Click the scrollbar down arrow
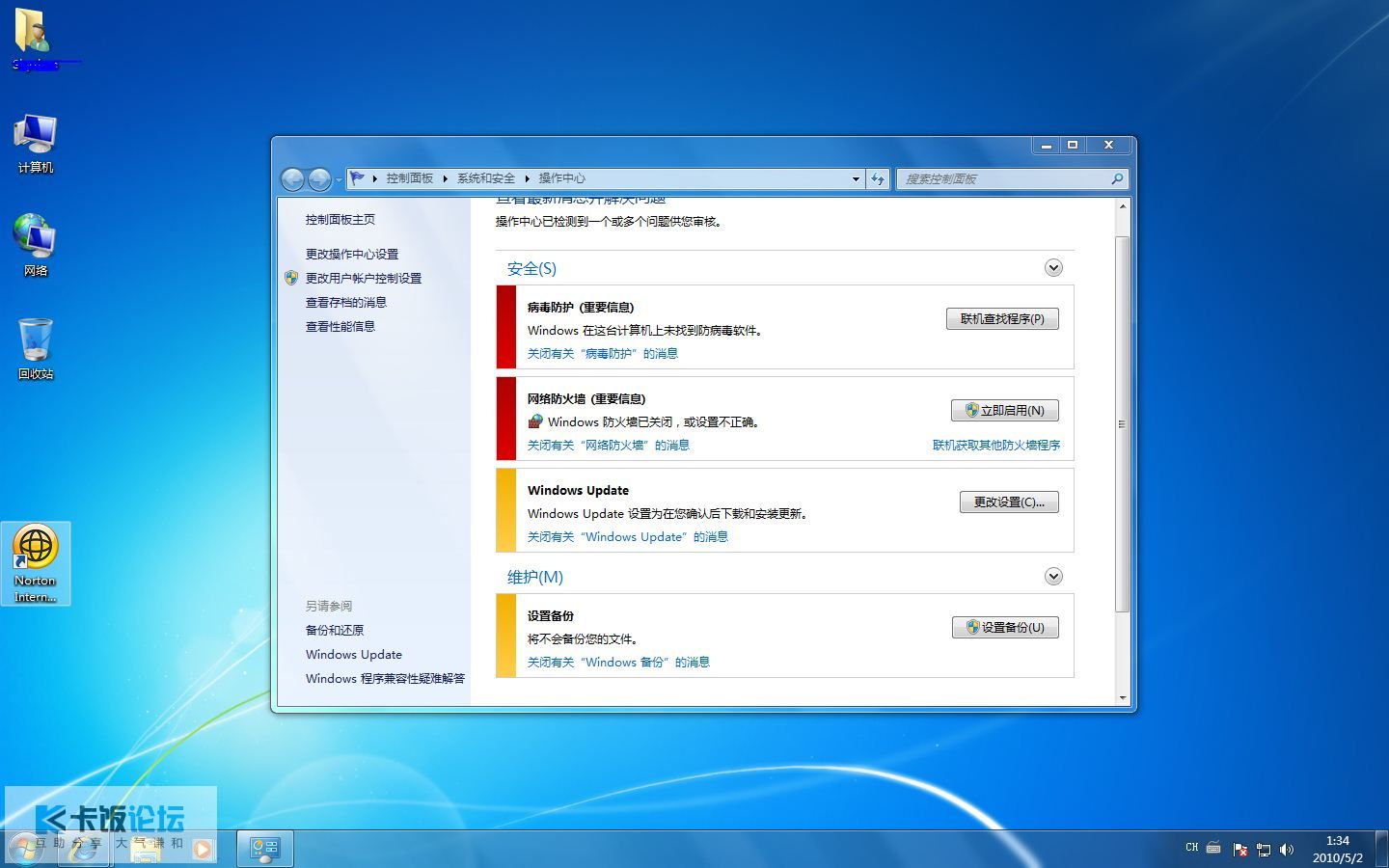 [x=1123, y=697]
